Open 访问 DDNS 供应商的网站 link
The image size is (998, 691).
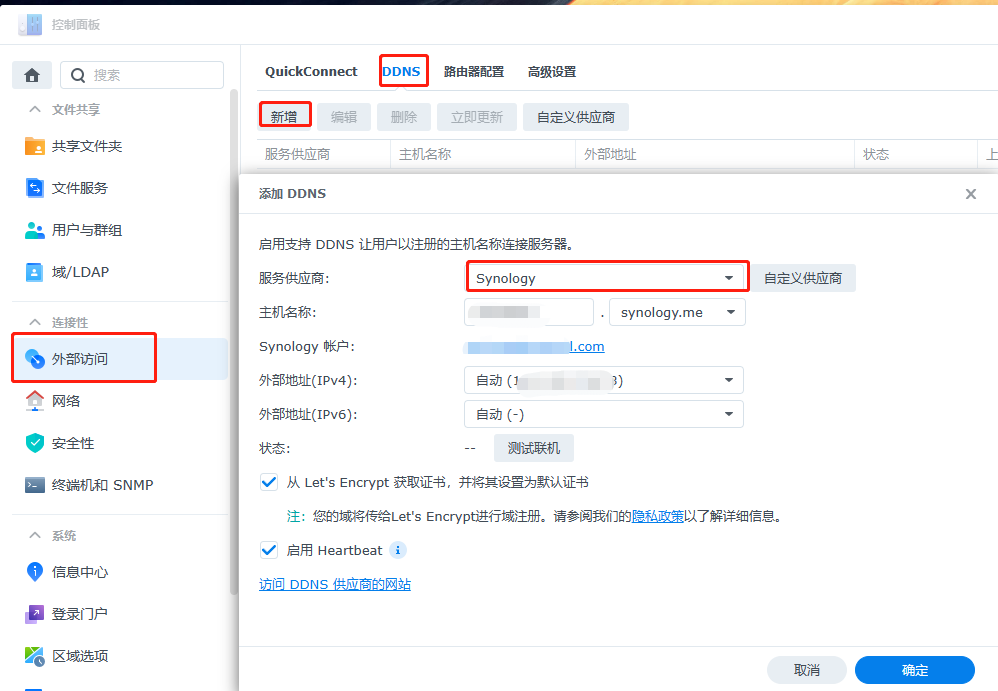(x=335, y=584)
